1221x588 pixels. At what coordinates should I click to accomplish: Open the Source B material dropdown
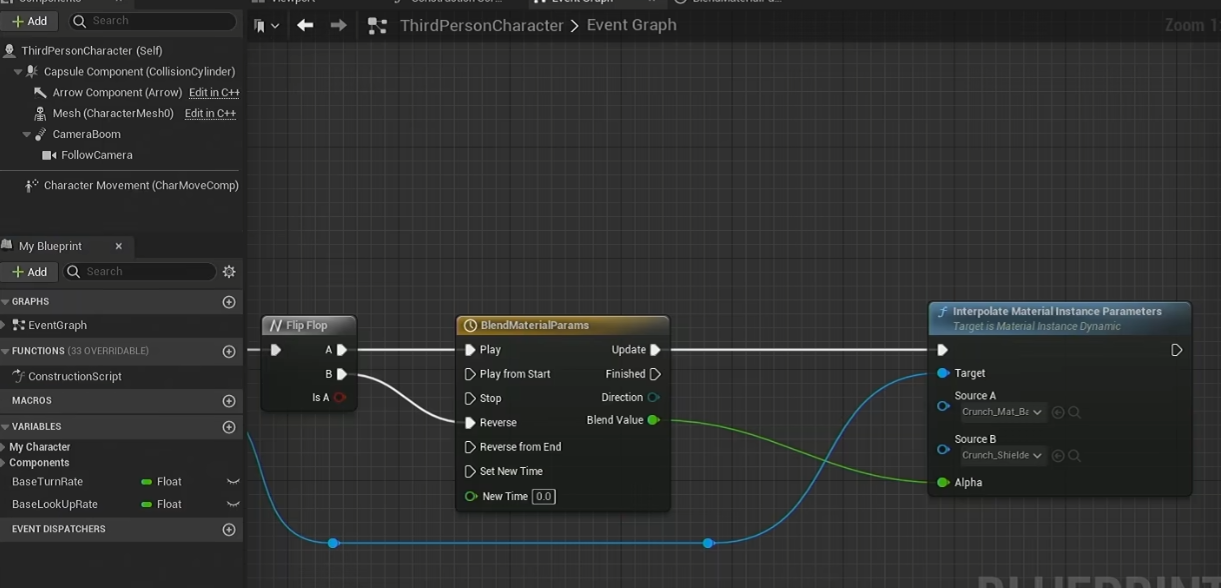click(x=1002, y=456)
